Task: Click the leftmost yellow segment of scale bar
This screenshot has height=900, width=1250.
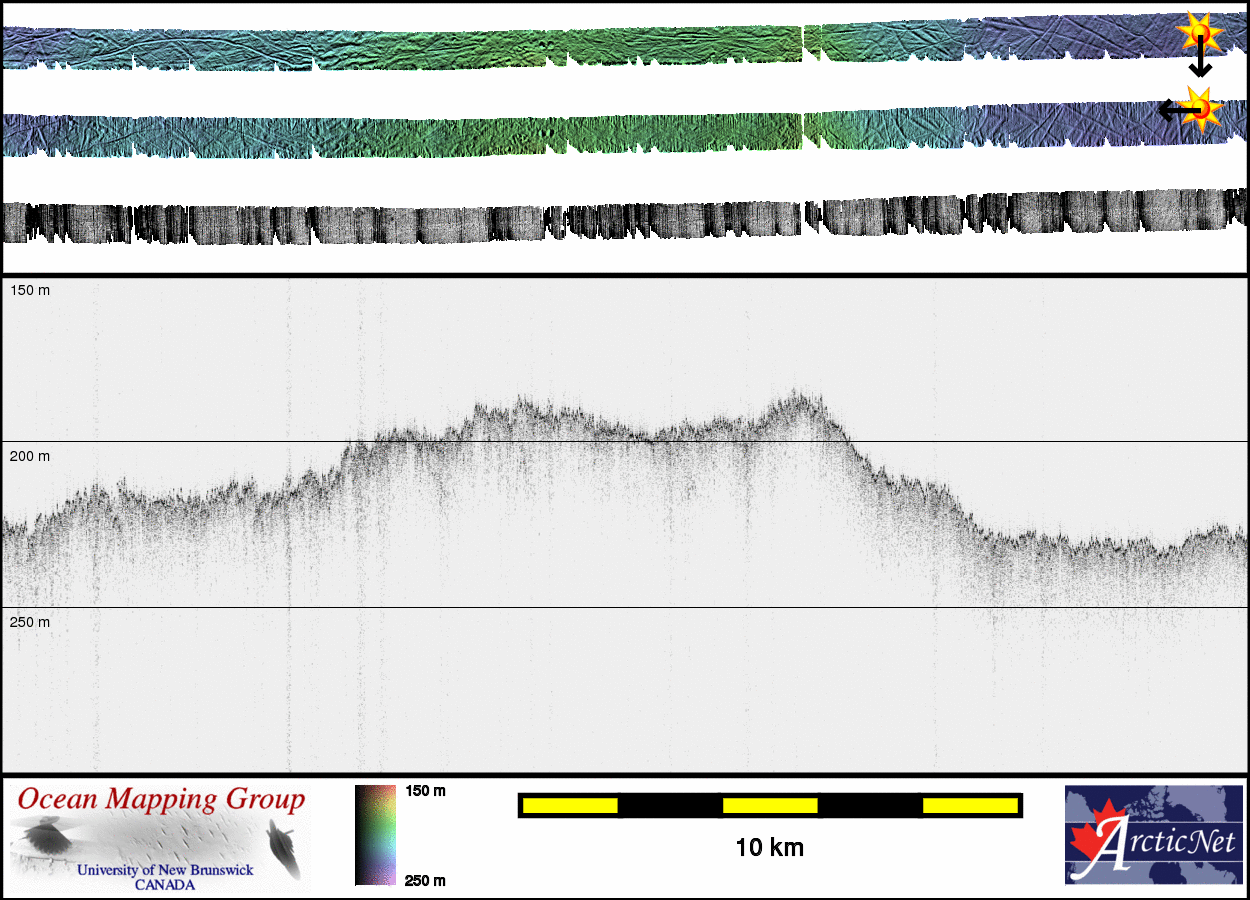Action: [x=569, y=805]
